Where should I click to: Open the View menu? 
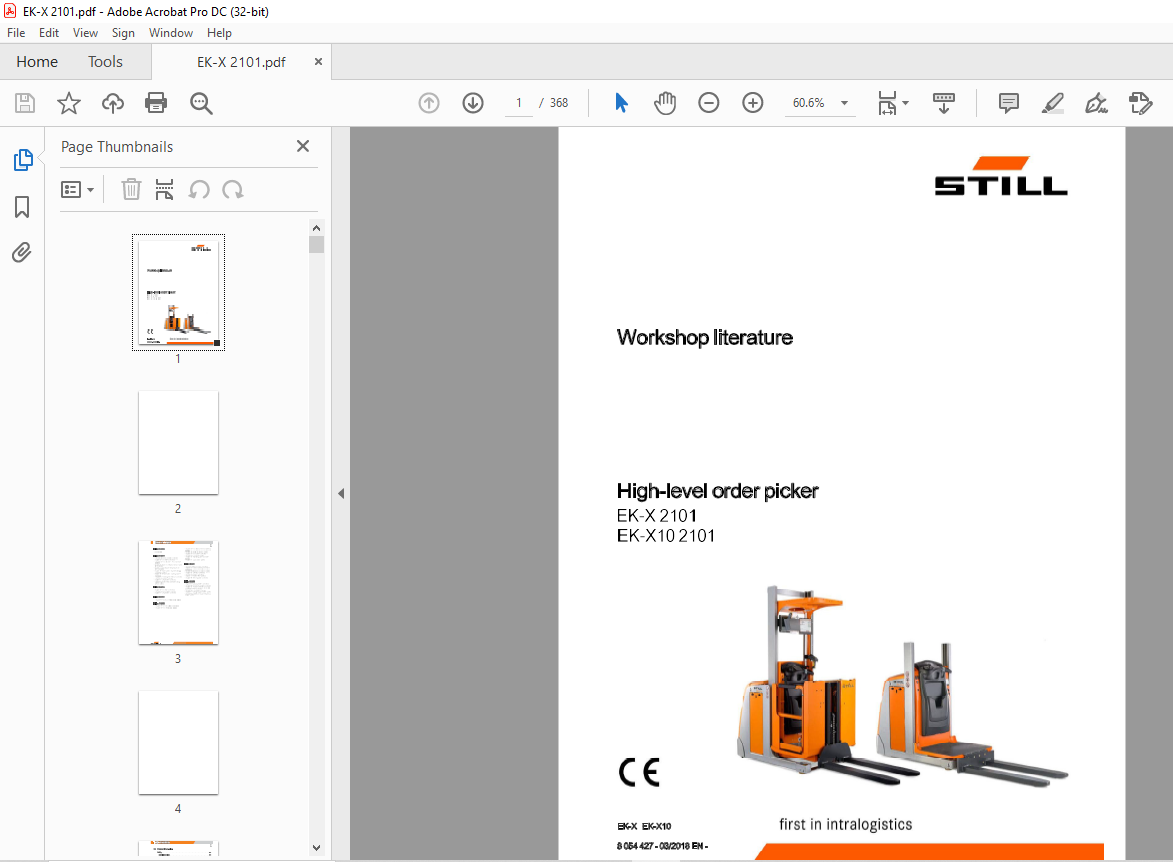pyautogui.click(x=85, y=33)
